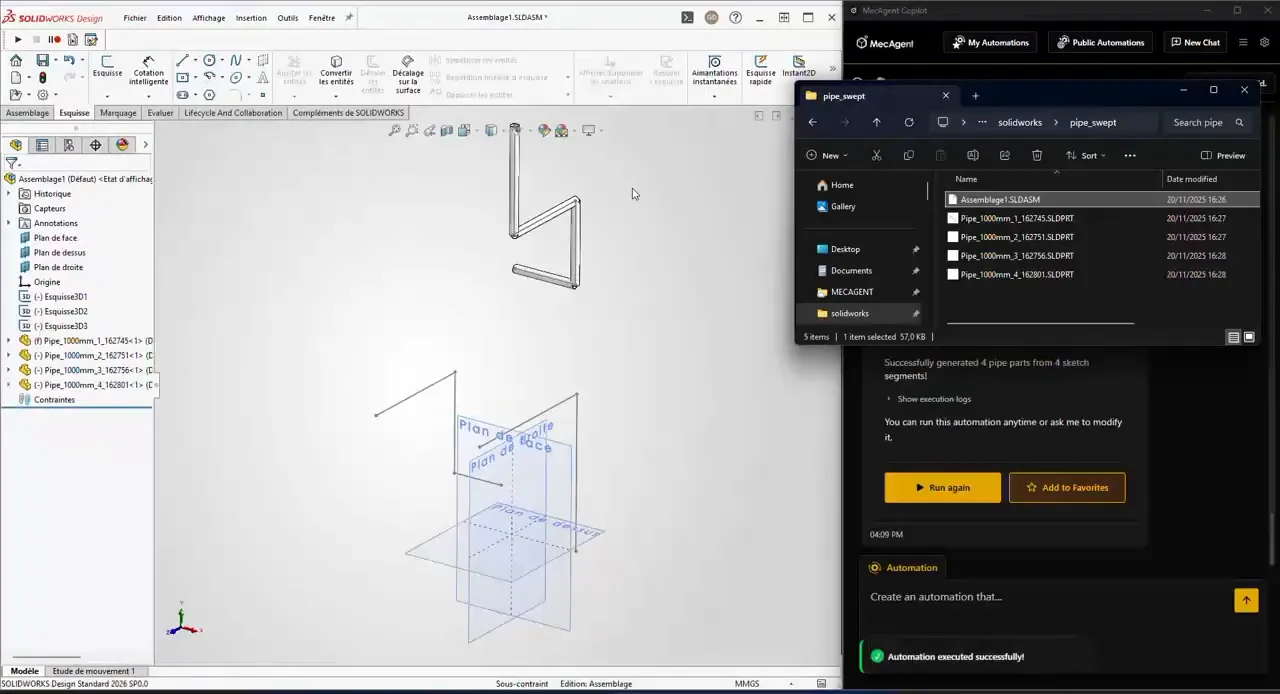Click Add to Favorites in MecAgent

[x=1067, y=488]
